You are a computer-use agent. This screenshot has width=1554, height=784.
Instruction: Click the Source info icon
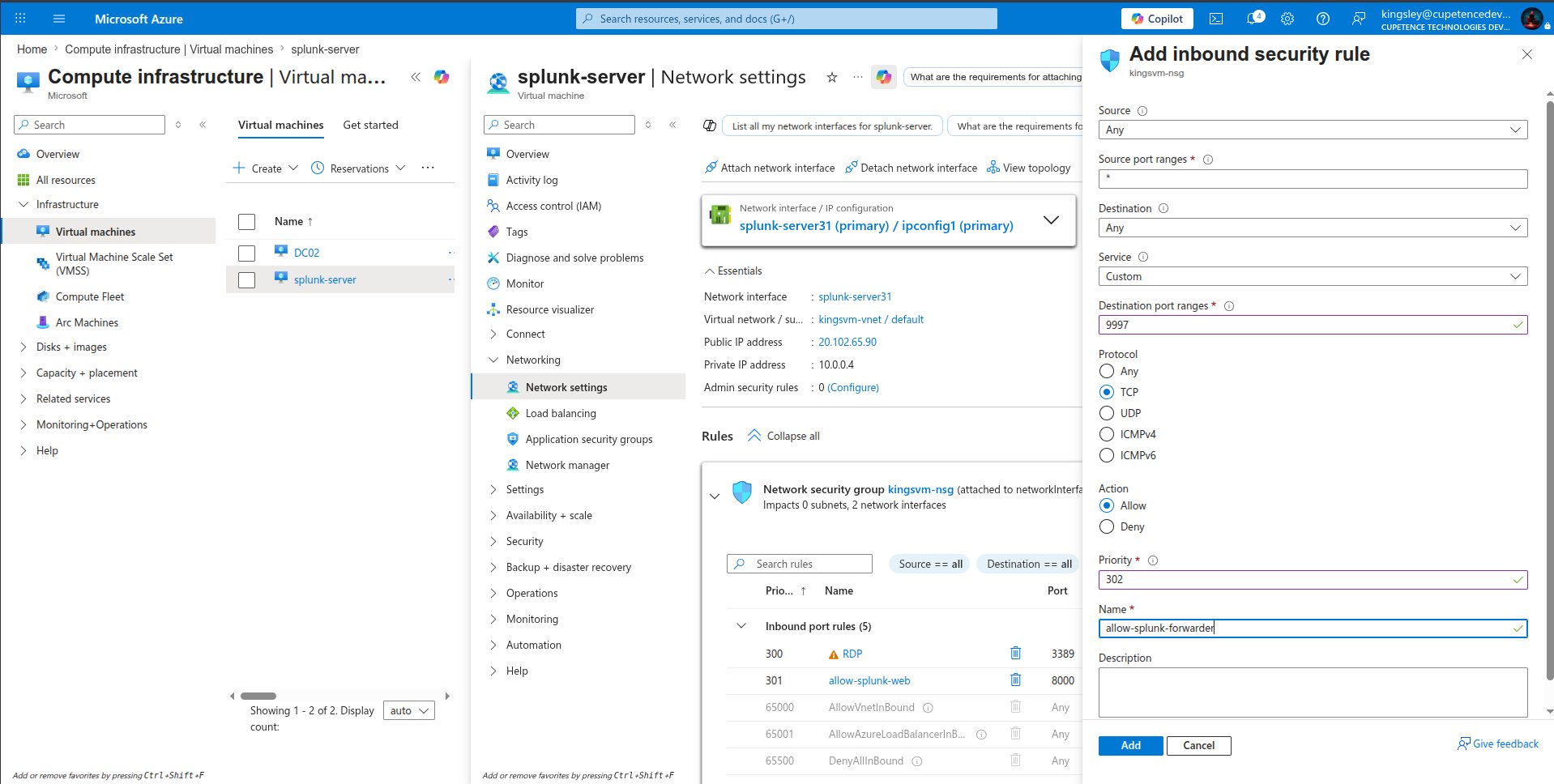pos(1142,111)
